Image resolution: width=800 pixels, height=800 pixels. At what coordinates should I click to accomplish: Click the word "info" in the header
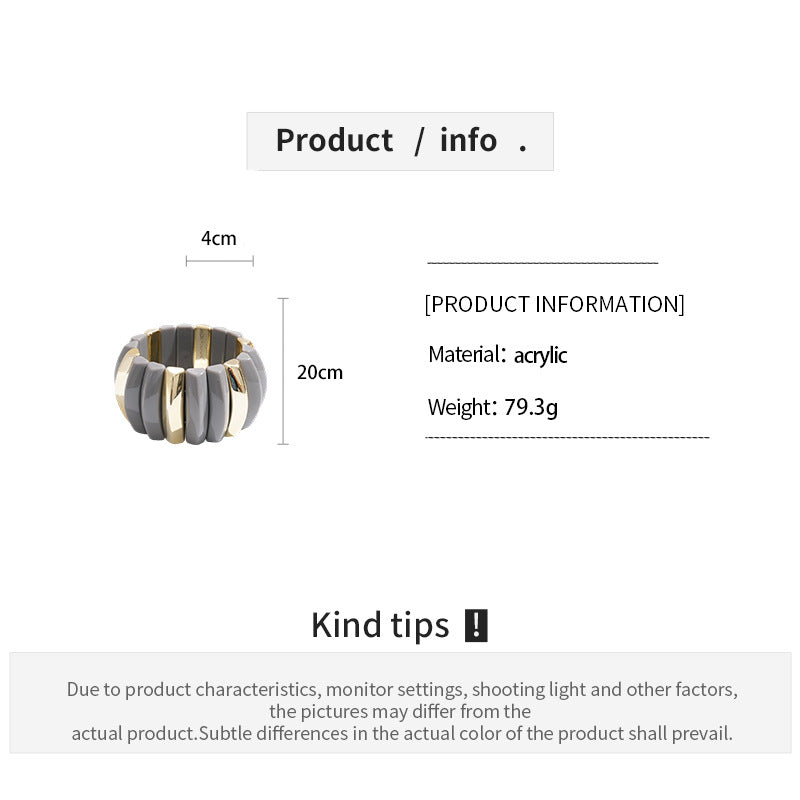coord(468,140)
